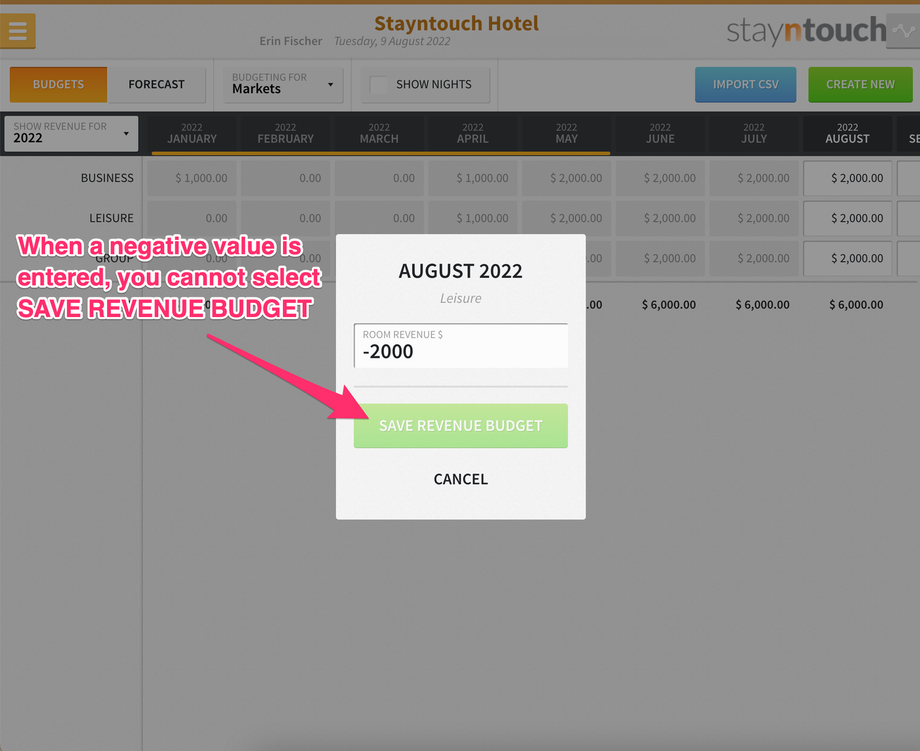Click the Stayntouch Hotel title
This screenshot has height=751, width=920.
tap(456, 23)
